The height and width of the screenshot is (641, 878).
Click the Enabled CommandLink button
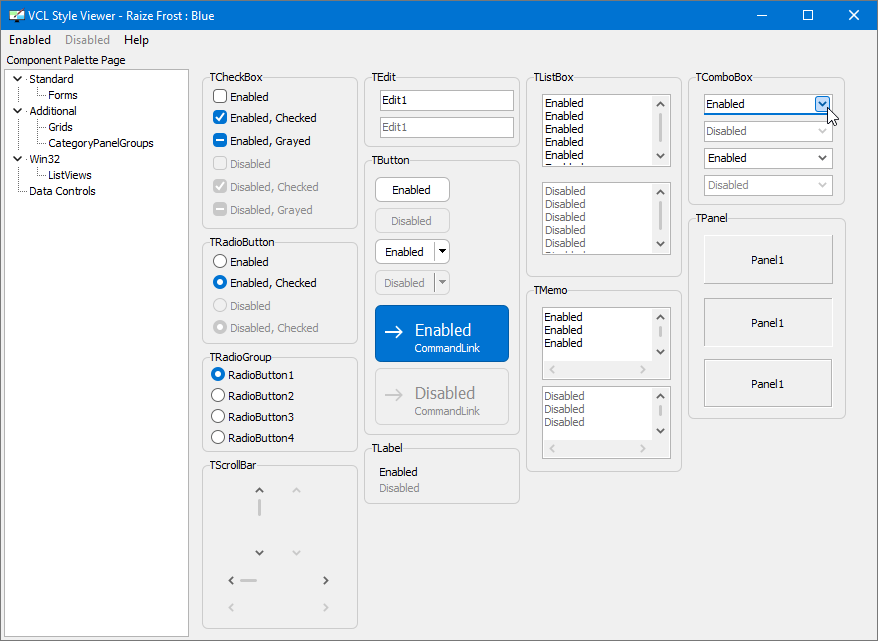pyautogui.click(x=442, y=334)
